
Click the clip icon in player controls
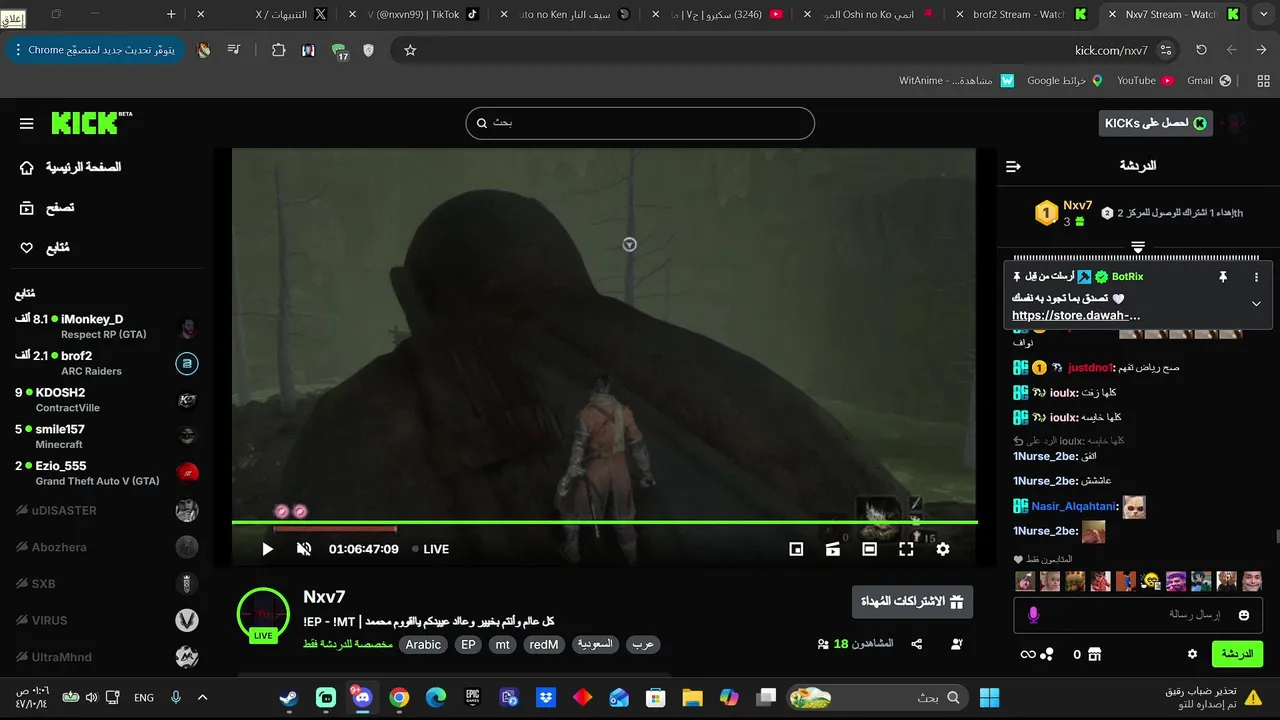tap(832, 549)
